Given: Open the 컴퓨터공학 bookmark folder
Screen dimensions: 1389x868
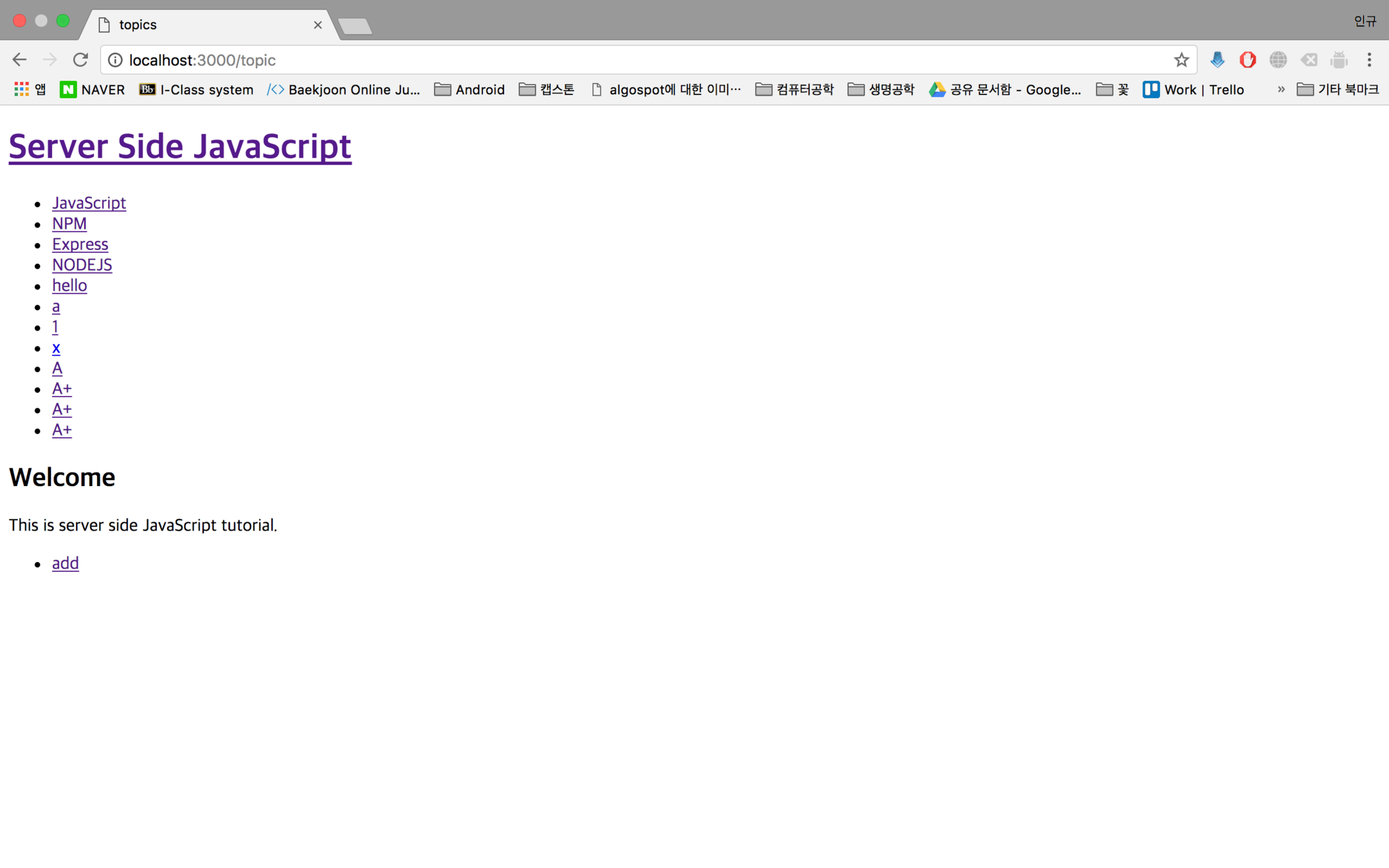Looking at the screenshot, I should [x=795, y=89].
